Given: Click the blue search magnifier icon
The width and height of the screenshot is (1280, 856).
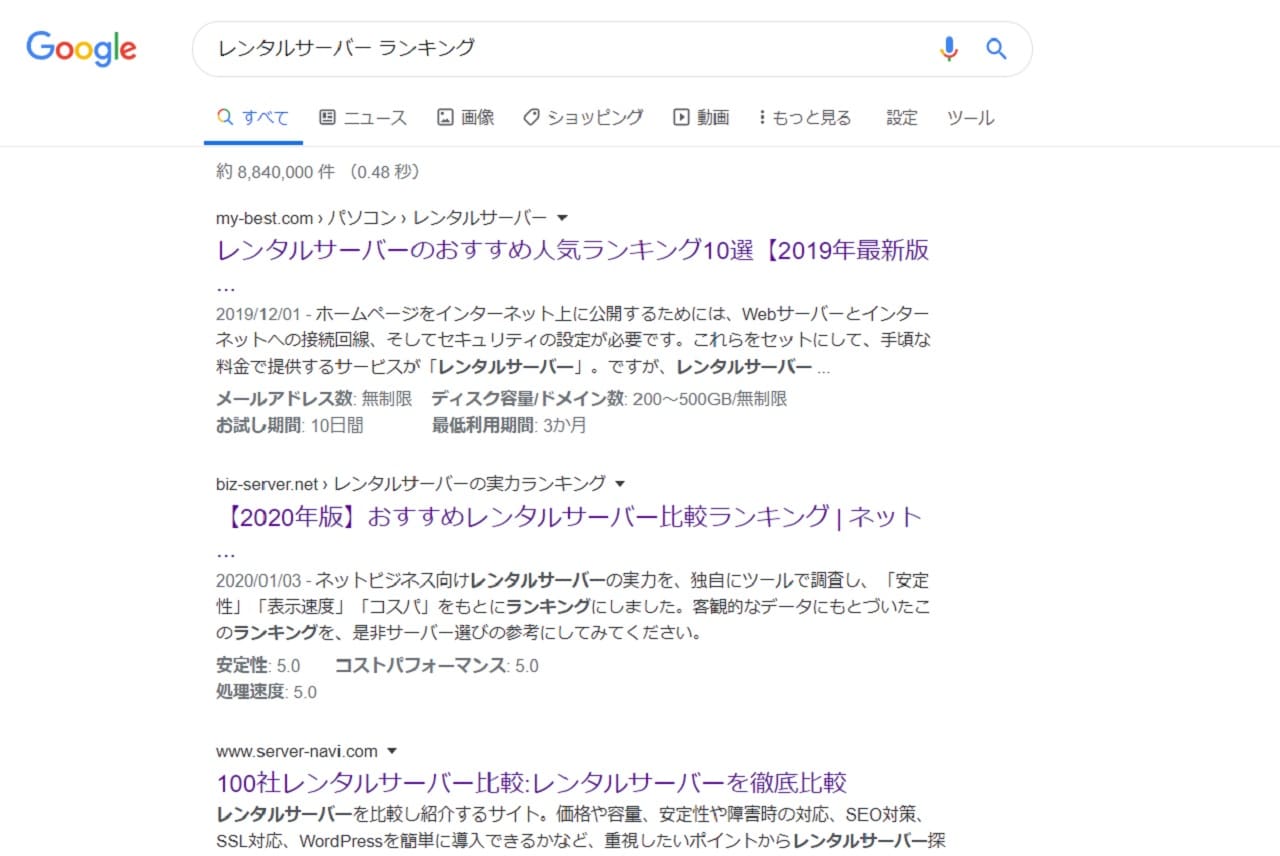Looking at the screenshot, I should (x=996, y=48).
